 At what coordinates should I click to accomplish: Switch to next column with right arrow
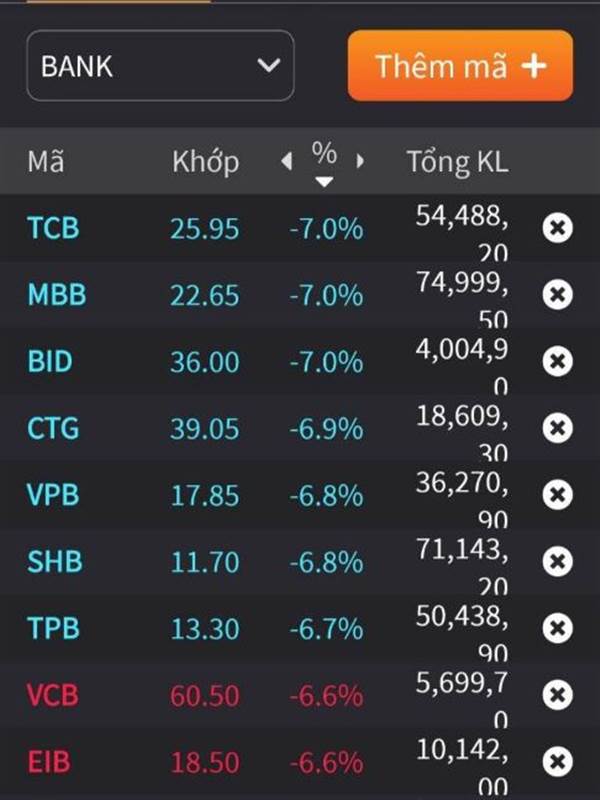click(360, 161)
